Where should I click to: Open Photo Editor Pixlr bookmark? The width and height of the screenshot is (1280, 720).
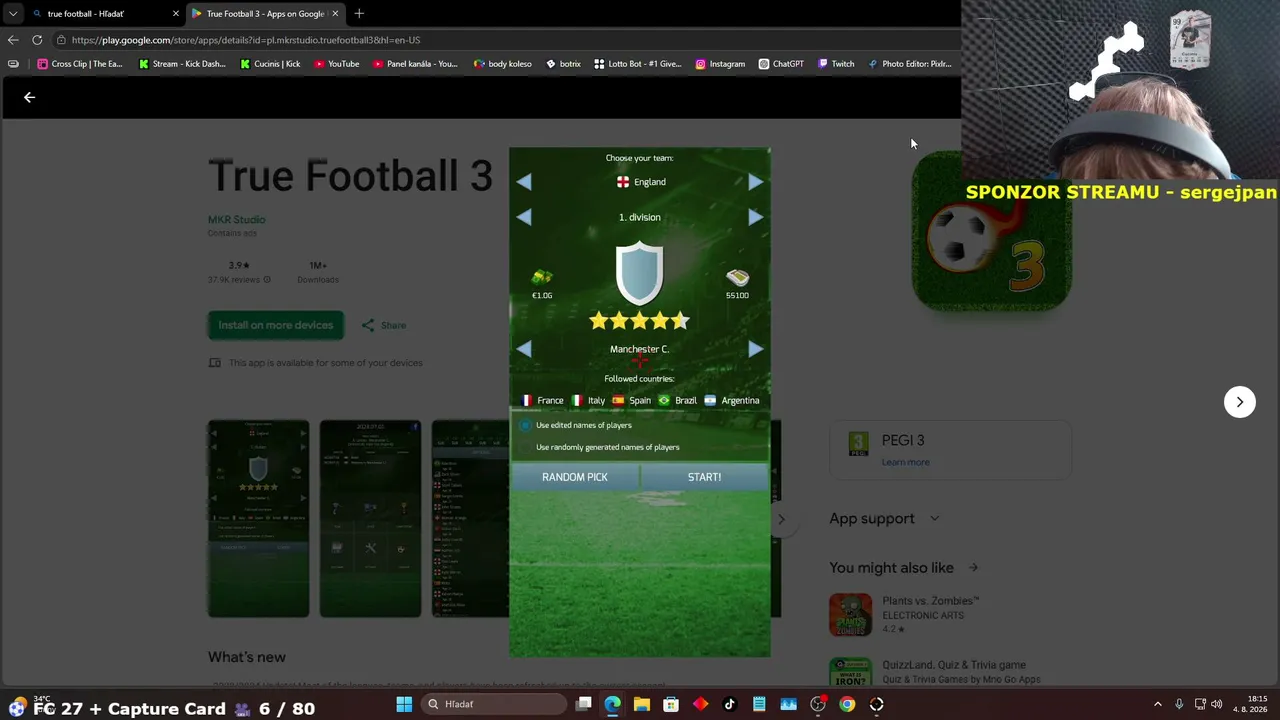tap(910, 64)
